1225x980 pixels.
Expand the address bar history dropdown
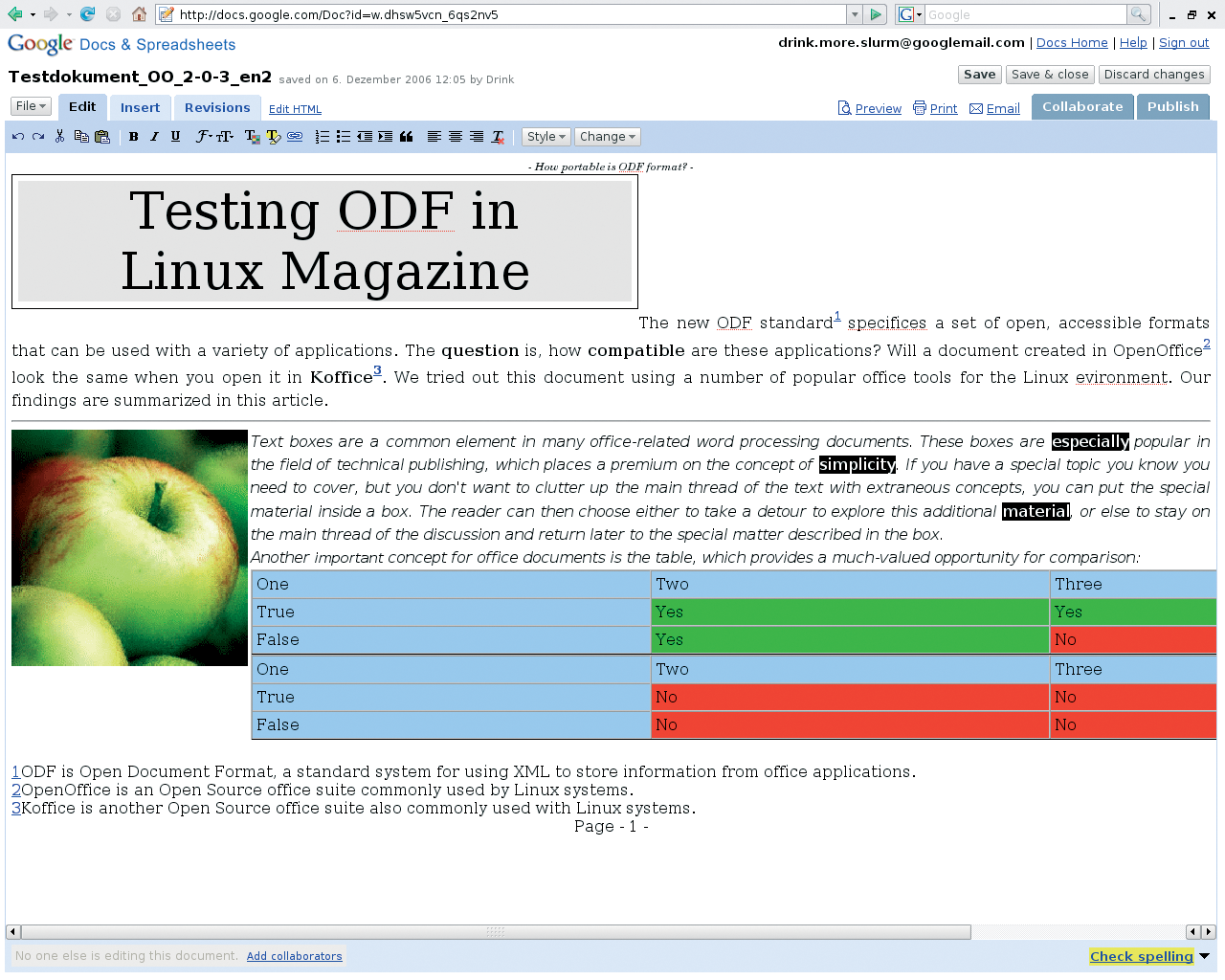click(x=855, y=14)
